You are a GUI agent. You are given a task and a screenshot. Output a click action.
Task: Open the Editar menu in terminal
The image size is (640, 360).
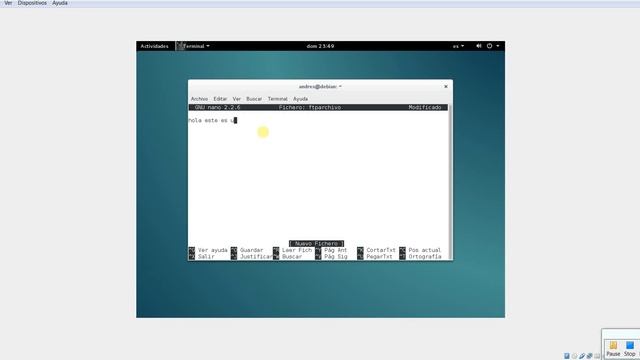click(x=220, y=99)
